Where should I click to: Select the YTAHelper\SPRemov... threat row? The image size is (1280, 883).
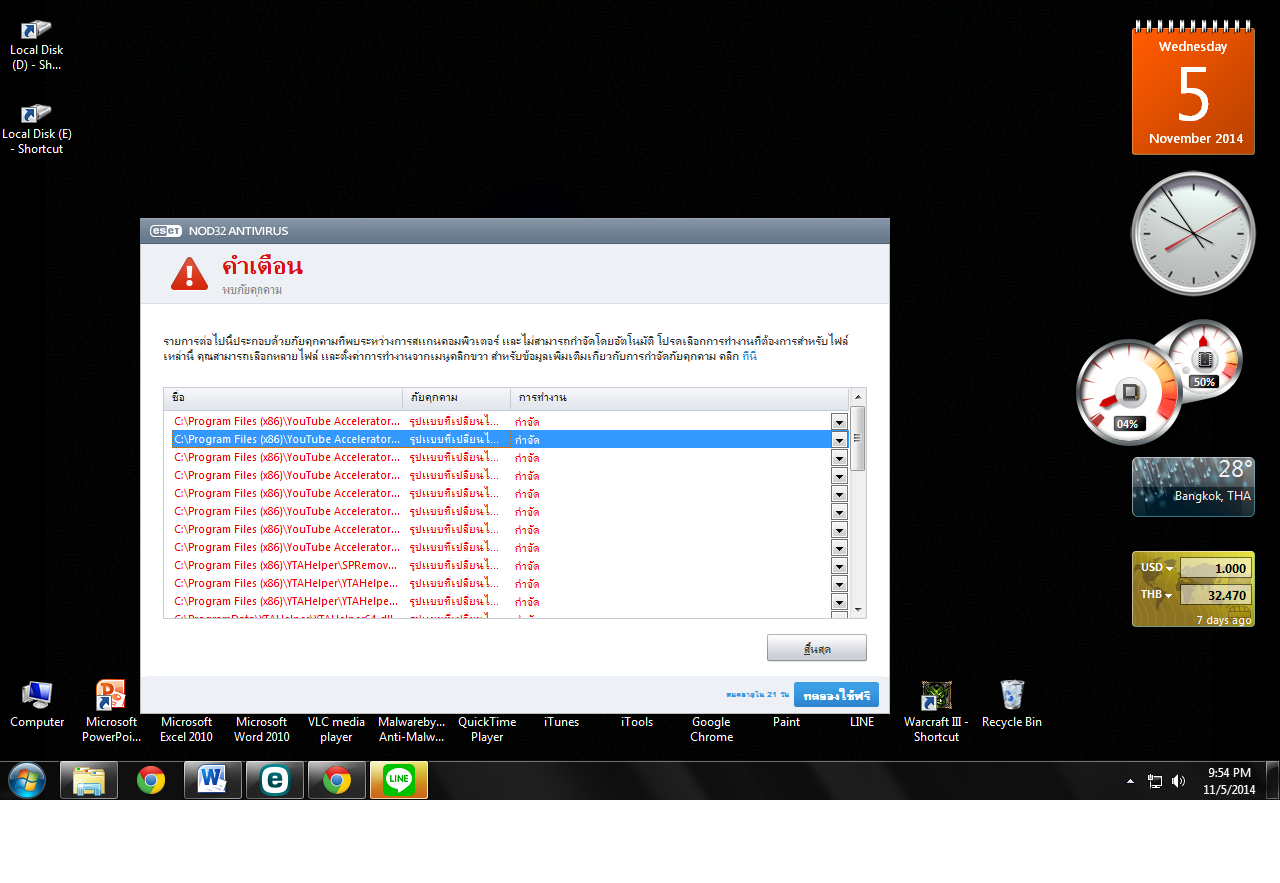(510, 566)
